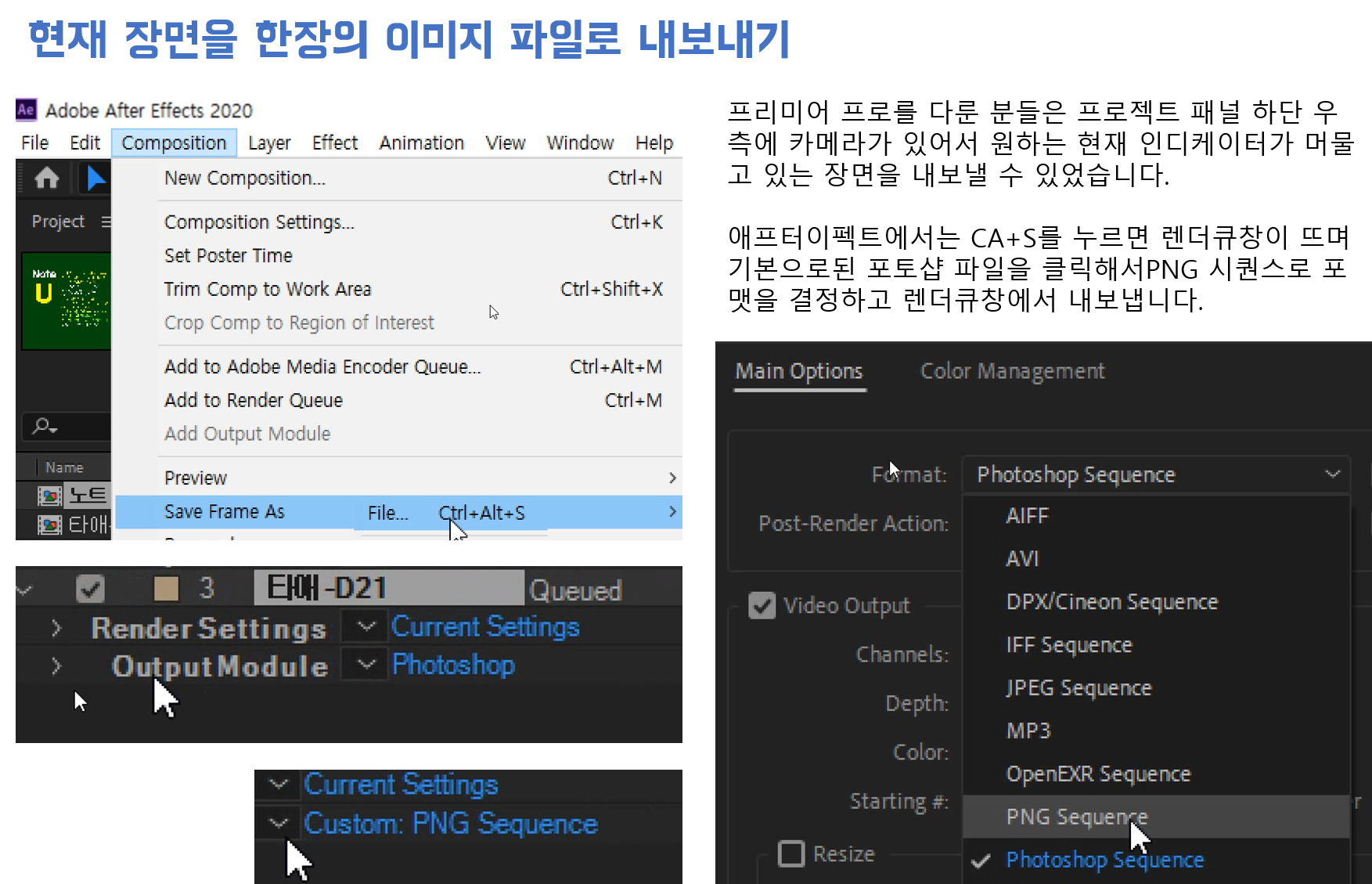
Task: Select MP3 format option
Action: (1156, 731)
